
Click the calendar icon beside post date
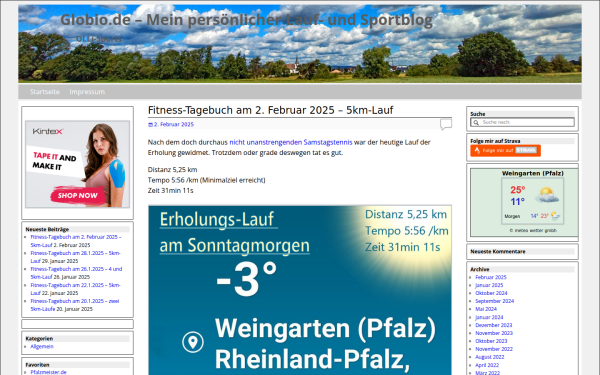pos(150,125)
